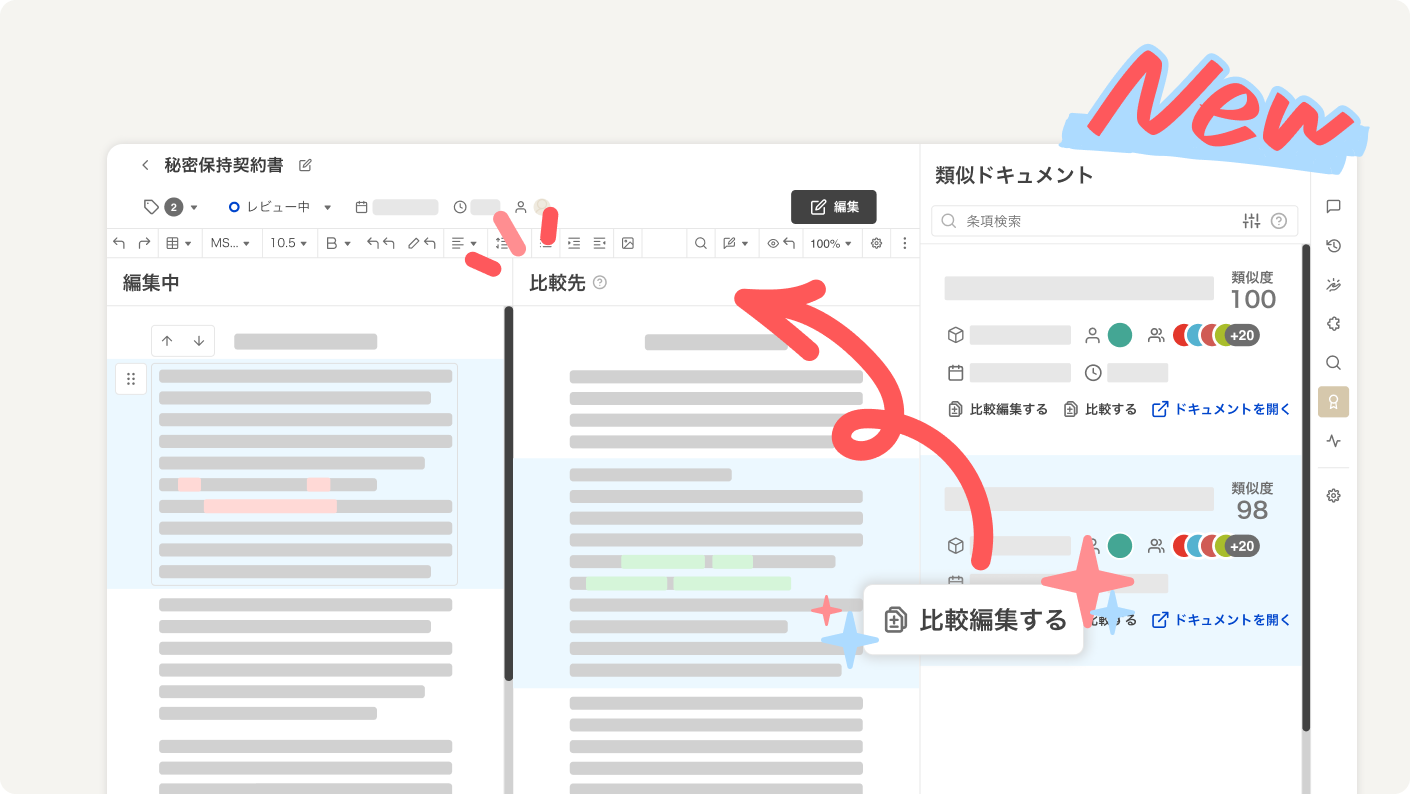Viewport: 1410px width, 794px height.
Task: Click the 編集 button
Action: 834,207
